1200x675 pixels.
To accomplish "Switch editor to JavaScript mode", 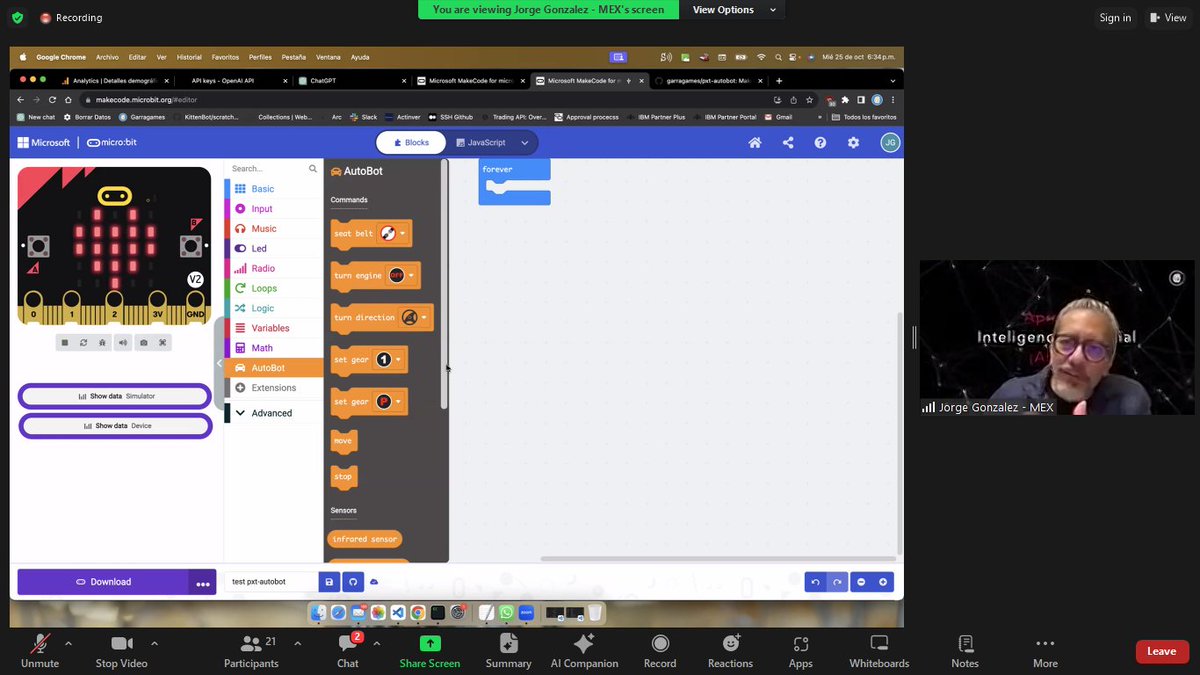I will (x=481, y=143).
